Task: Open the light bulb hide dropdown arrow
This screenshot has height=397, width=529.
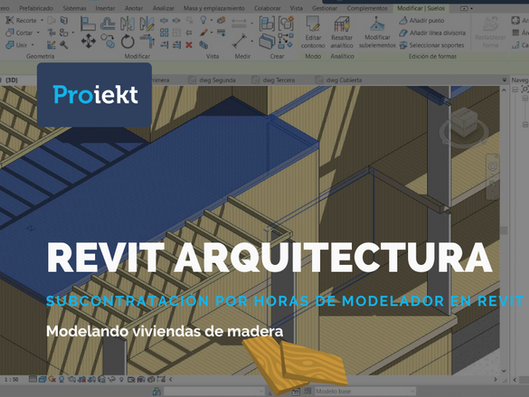Action: (212, 20)
